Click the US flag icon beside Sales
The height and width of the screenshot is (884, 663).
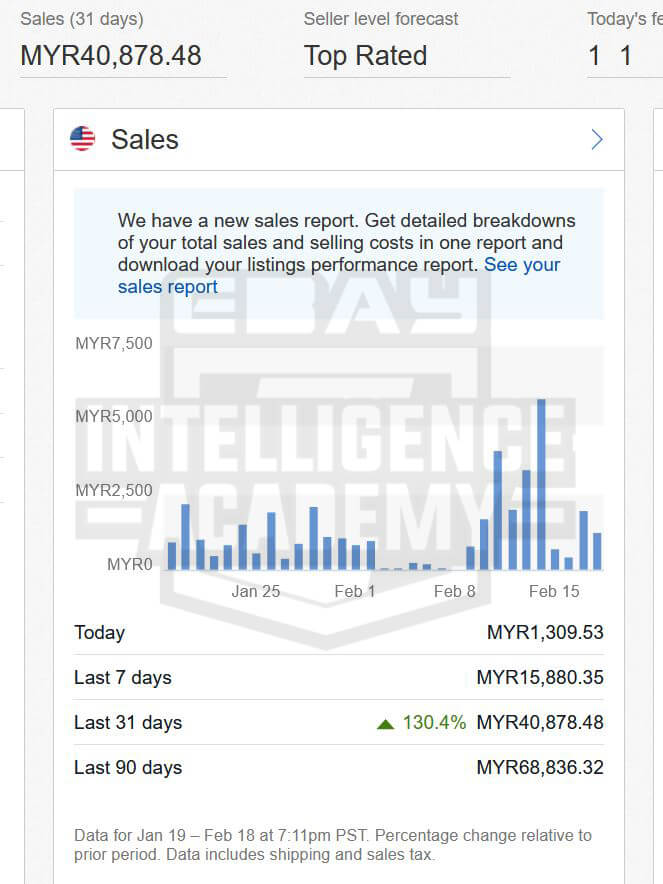tap(82, 139)
